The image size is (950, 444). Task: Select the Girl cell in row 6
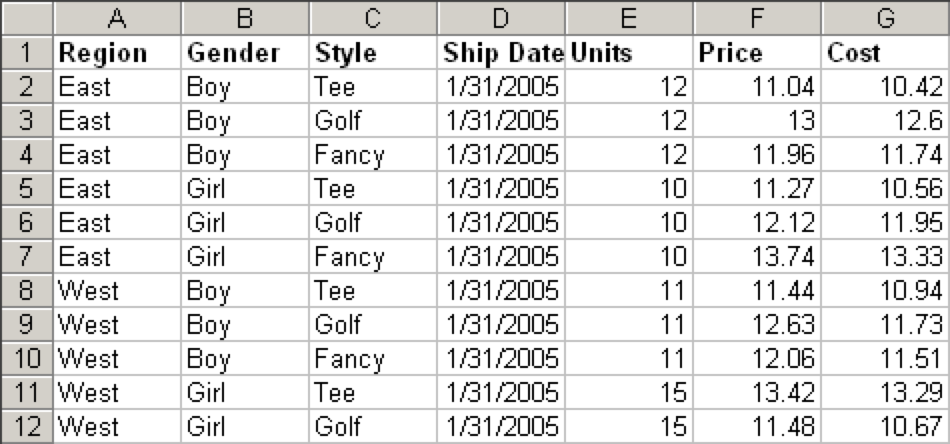[x=245, y=222]
